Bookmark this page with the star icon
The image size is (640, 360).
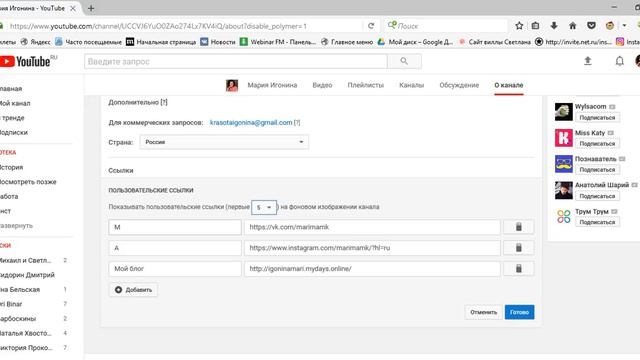519,26
